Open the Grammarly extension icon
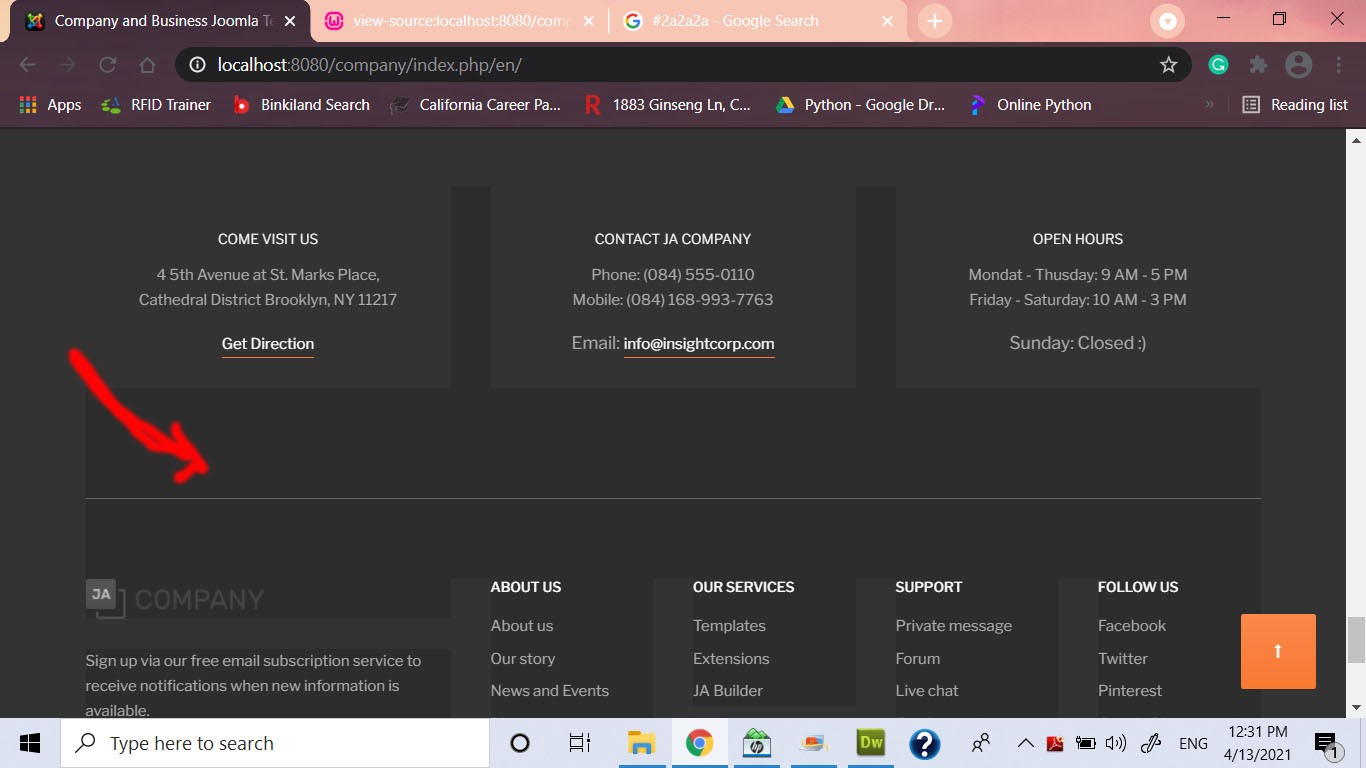 (1218, 65)
